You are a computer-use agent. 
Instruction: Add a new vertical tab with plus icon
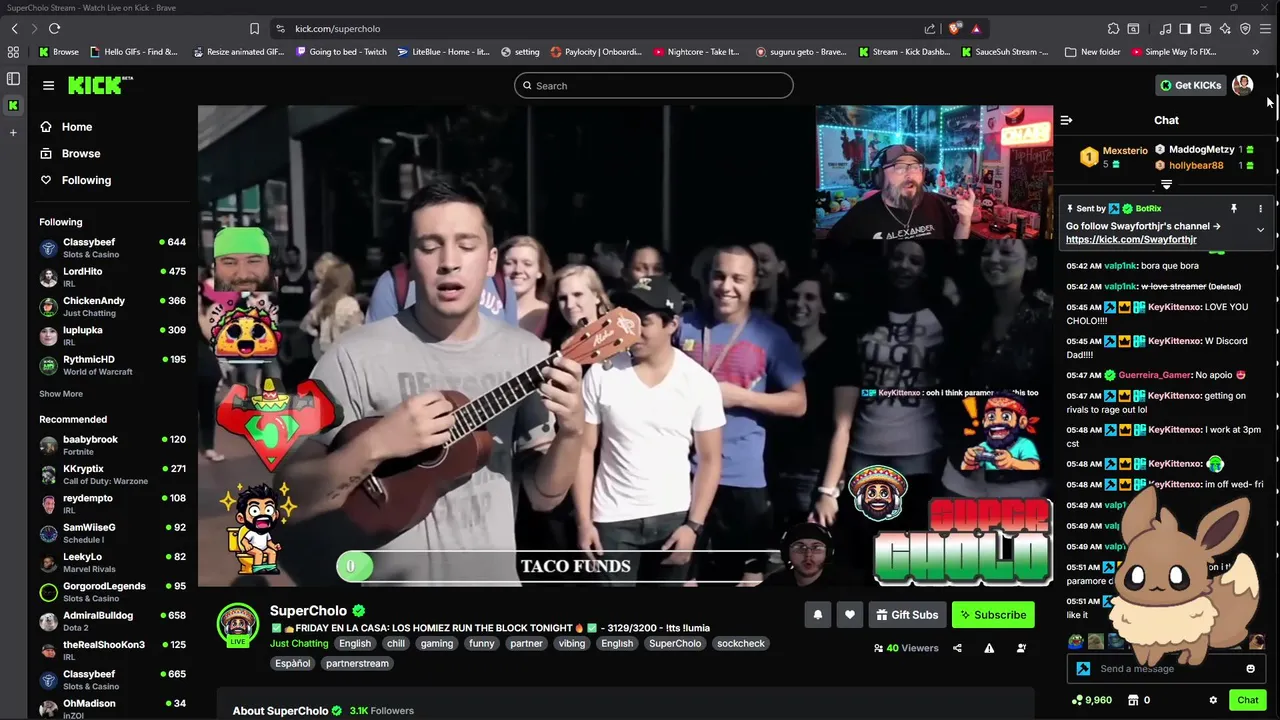(x=13, y=132)
